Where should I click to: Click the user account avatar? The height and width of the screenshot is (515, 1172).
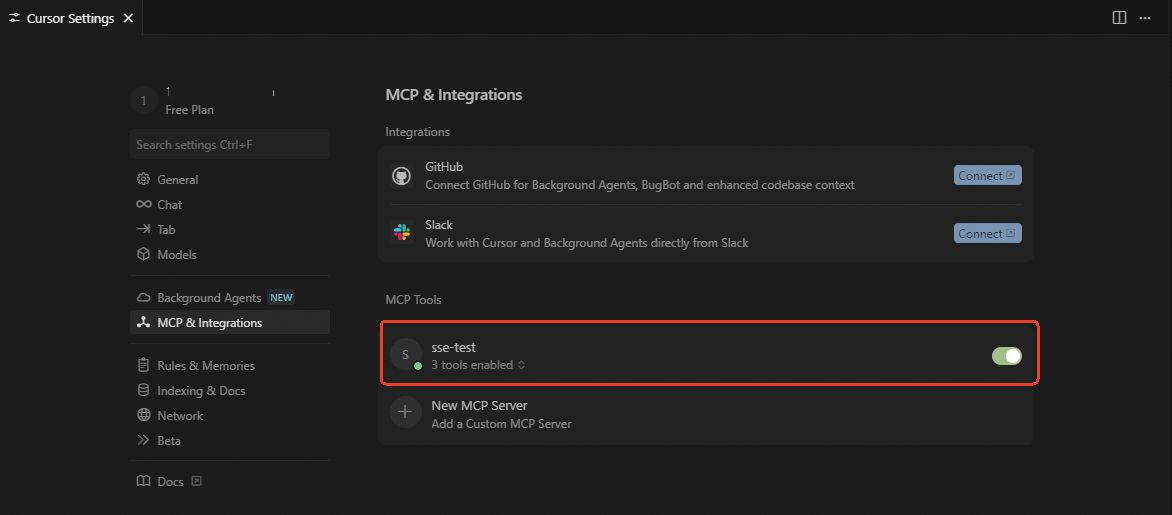(144, 100)
